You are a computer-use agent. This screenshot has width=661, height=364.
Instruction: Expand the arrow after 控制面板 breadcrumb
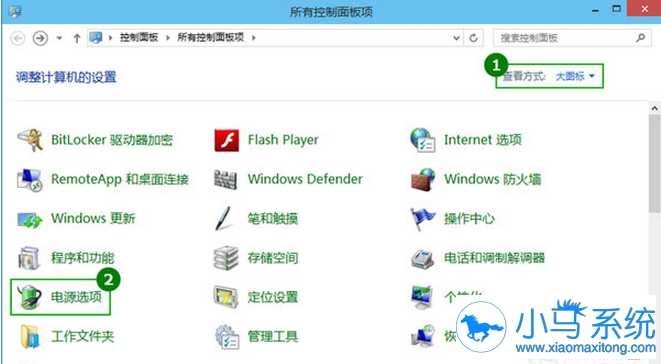[168, 38]
